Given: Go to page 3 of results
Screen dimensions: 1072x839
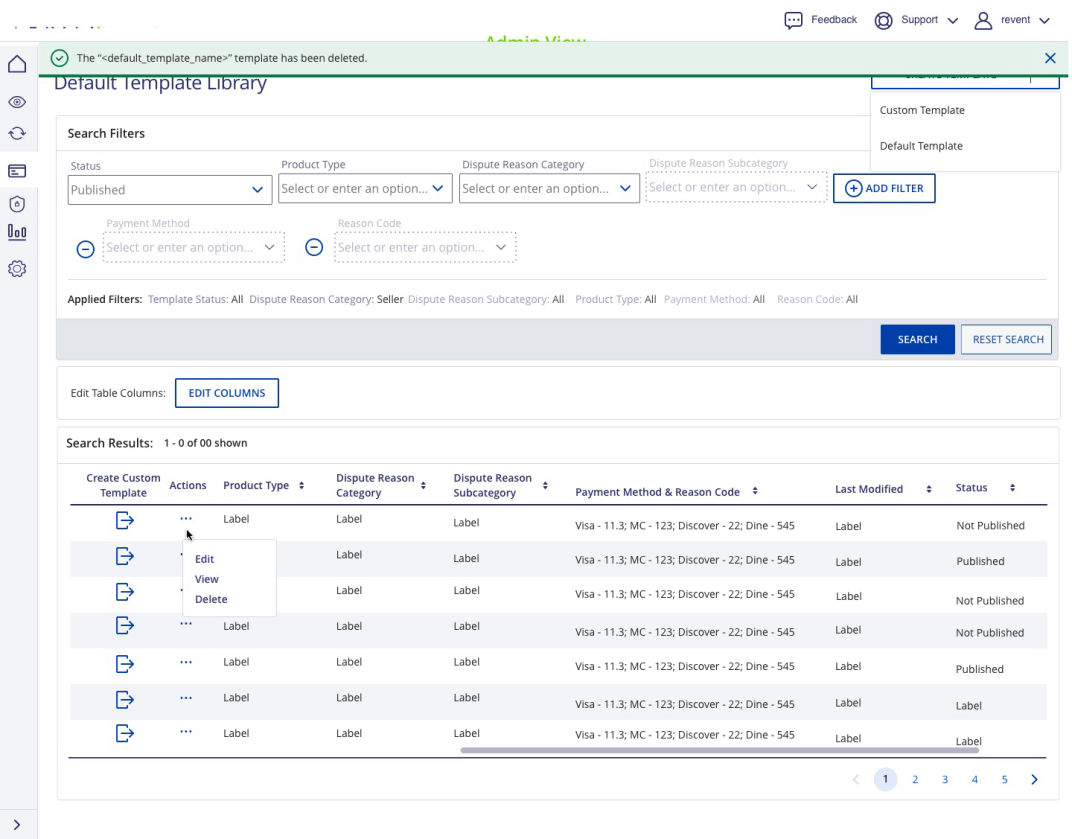Looking at the screenshot, I should (x=944, y=780).
